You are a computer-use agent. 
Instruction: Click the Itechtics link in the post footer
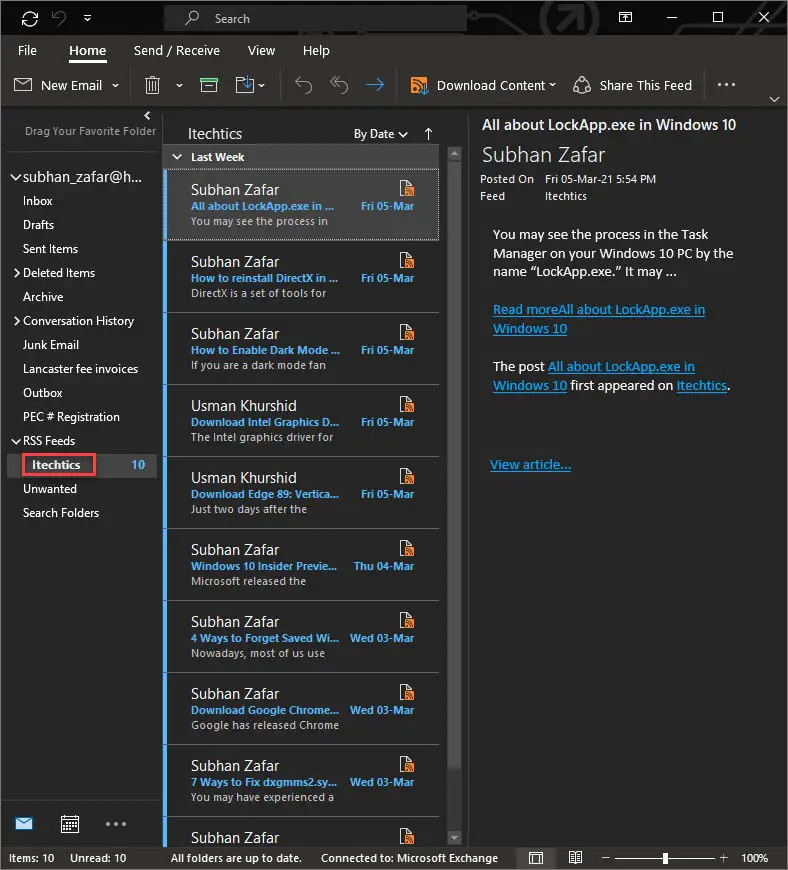pyautogui.click(x=701, y=386)
